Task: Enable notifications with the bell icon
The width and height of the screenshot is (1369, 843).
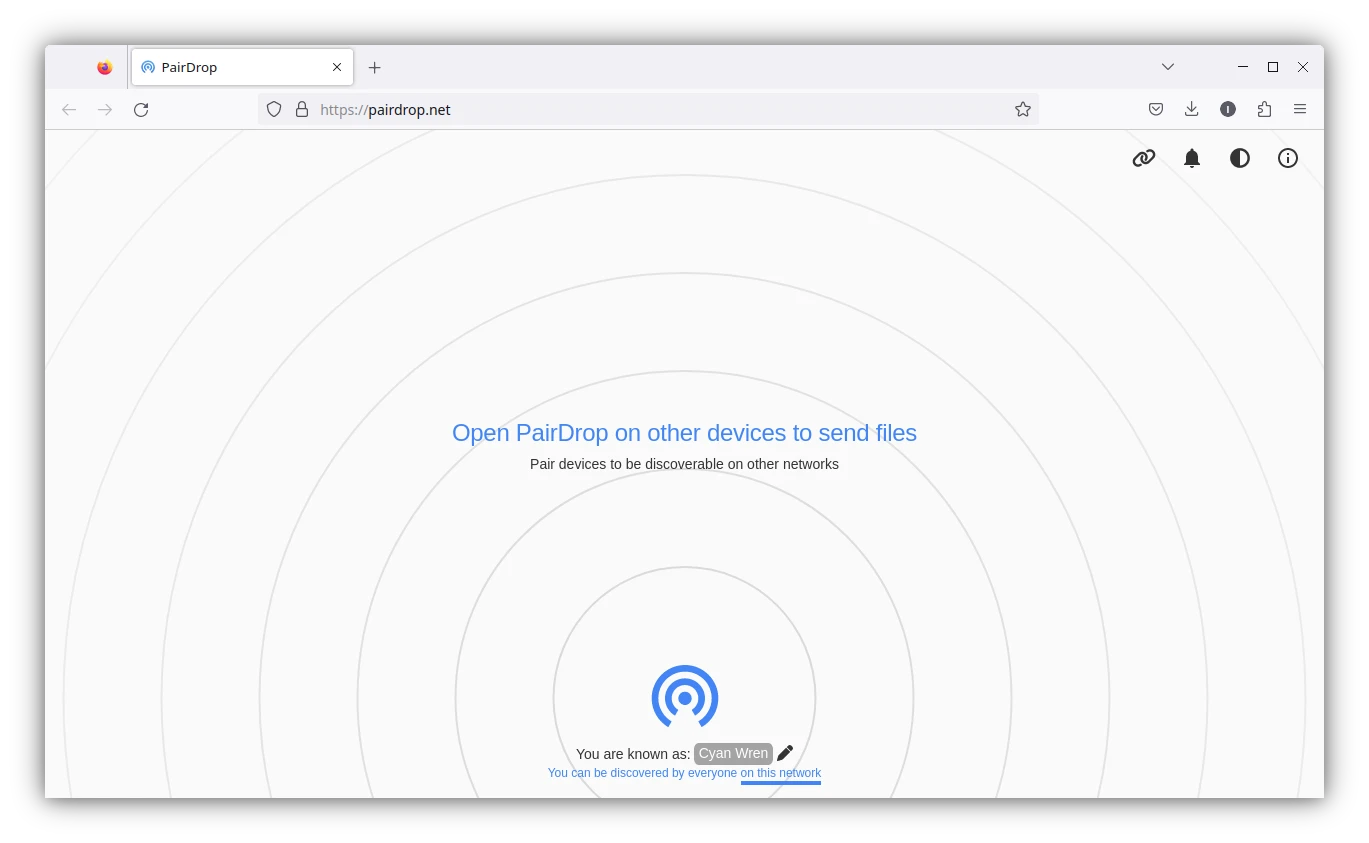Action: click(1192, 158)
